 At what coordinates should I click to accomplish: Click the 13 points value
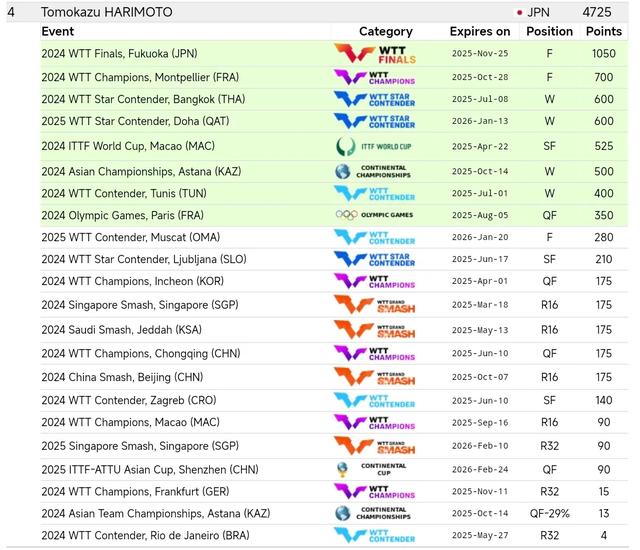pyautogui.click(x=604, y=513)
